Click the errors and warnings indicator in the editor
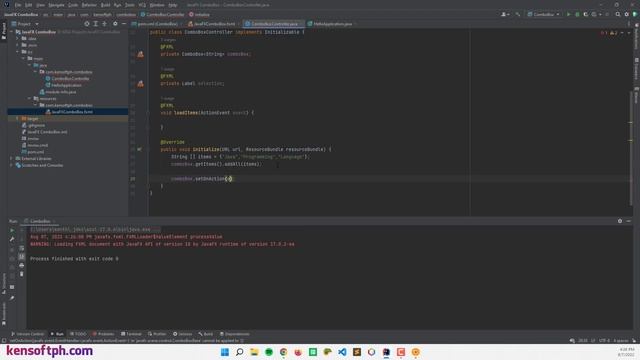This screenshot has width=640, height=360. [x=609, y=33]
